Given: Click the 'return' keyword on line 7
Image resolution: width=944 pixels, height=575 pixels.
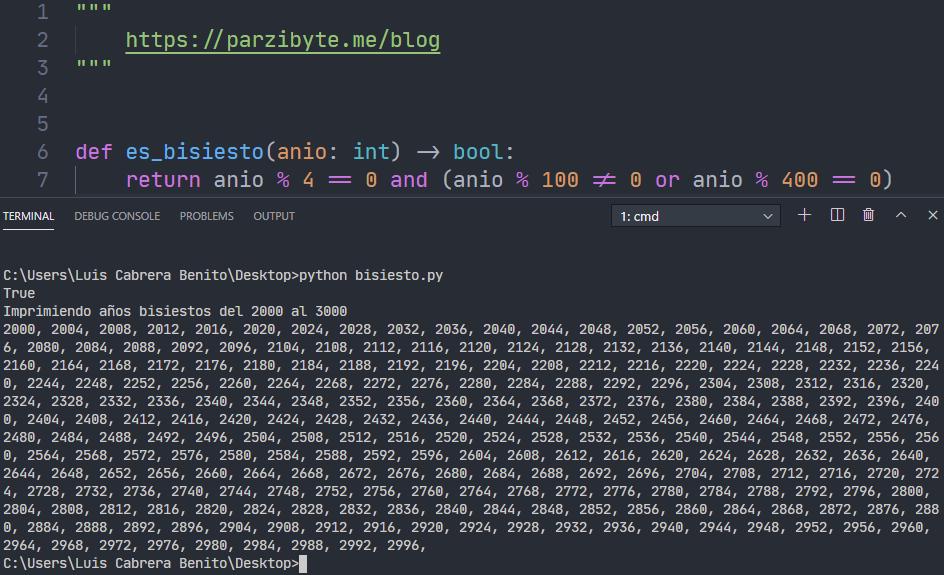Looking at the screenshot, I should [163, 180].
